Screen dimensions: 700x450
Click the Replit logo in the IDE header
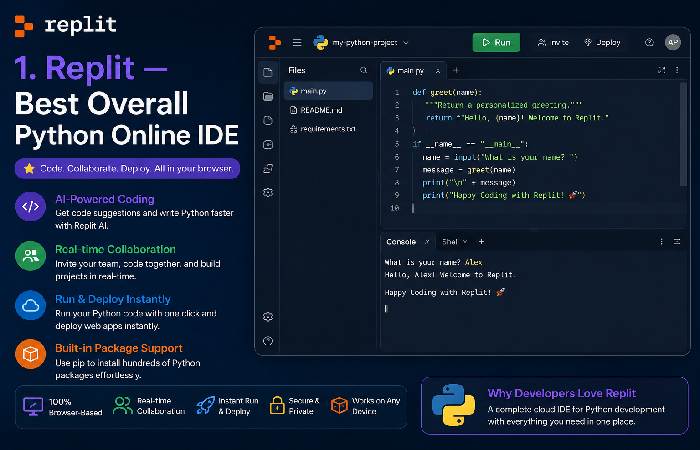click(x=274, y=43)
